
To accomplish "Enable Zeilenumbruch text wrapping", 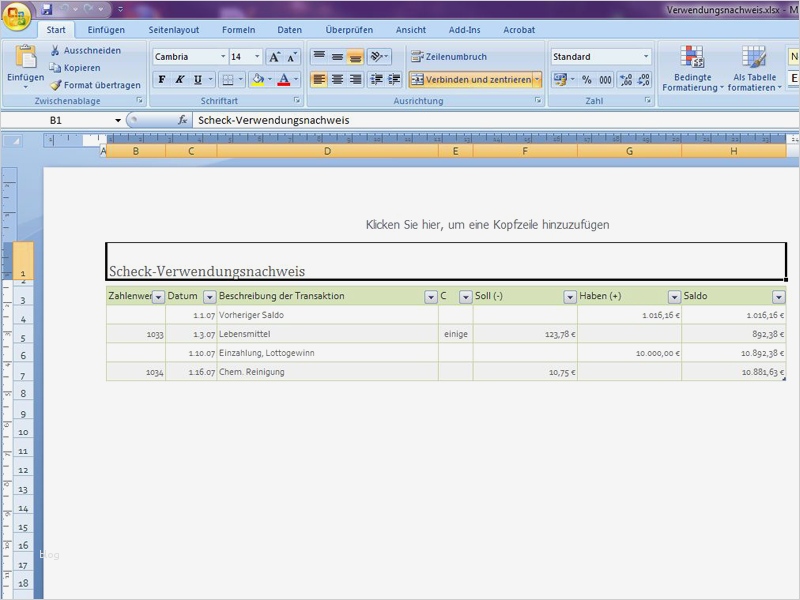I will [449, 57].
